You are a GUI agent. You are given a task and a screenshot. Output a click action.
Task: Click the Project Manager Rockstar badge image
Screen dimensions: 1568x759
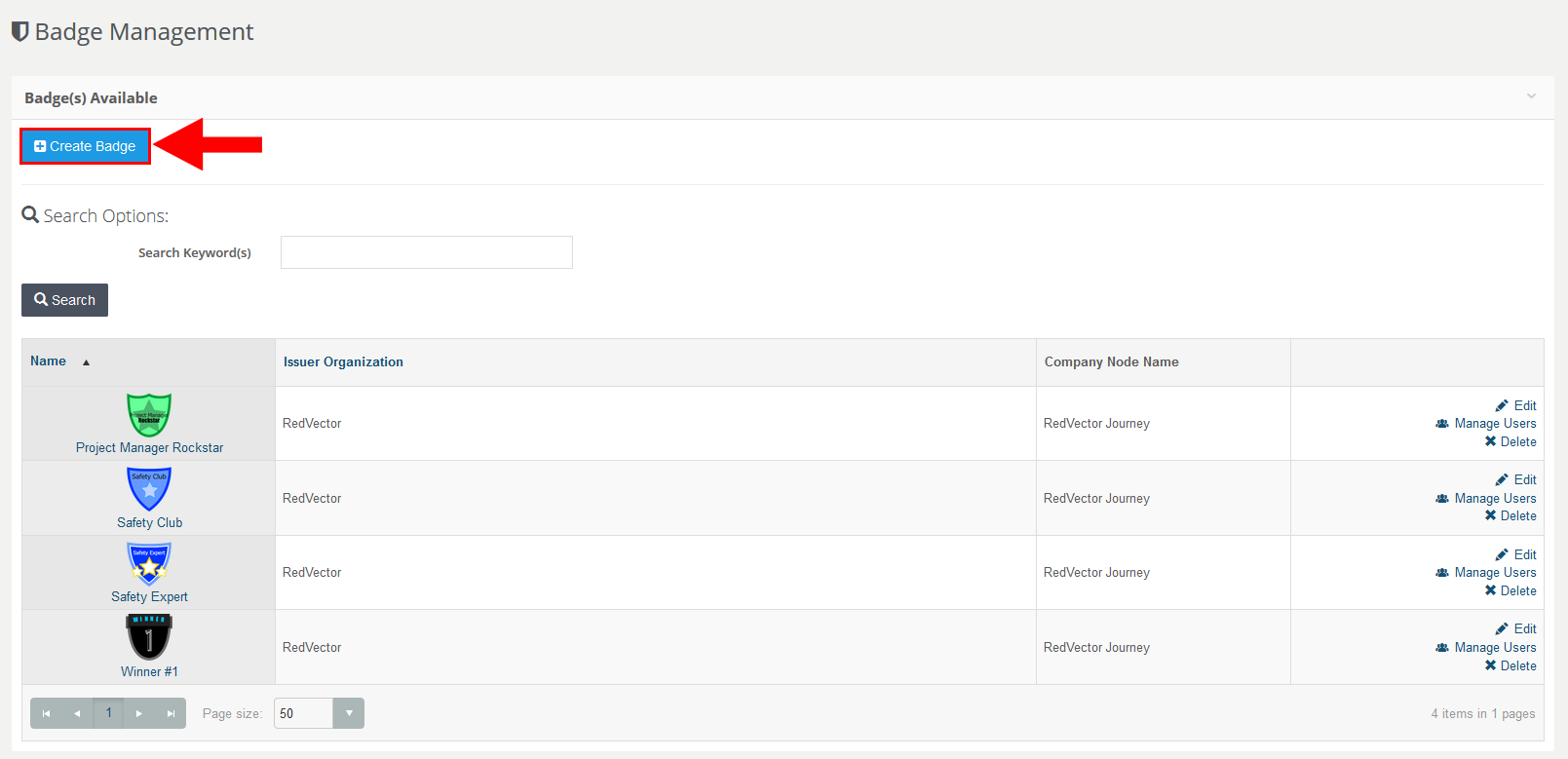click(x=149, y=415)
